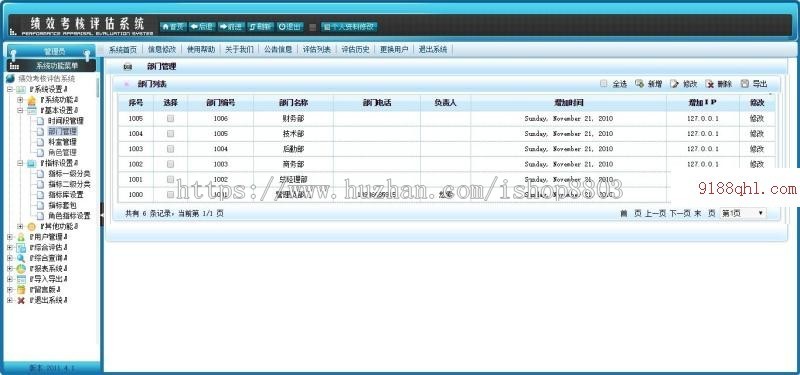Screen dimensions: 800x375
Task: Click the icon beside 指标设置 node
Action: 32,163
